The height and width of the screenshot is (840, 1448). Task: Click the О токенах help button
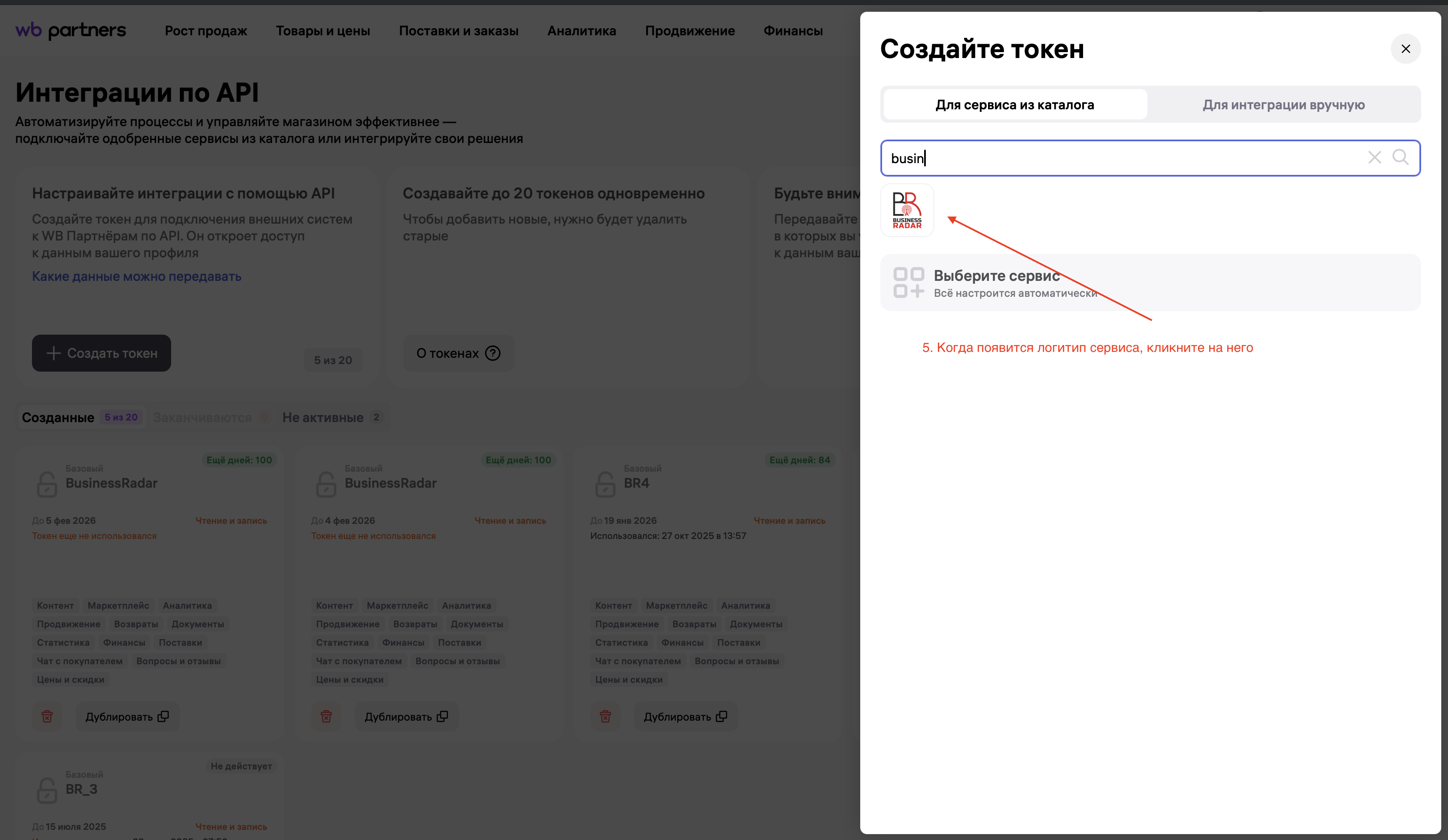(x=458, y=353)
